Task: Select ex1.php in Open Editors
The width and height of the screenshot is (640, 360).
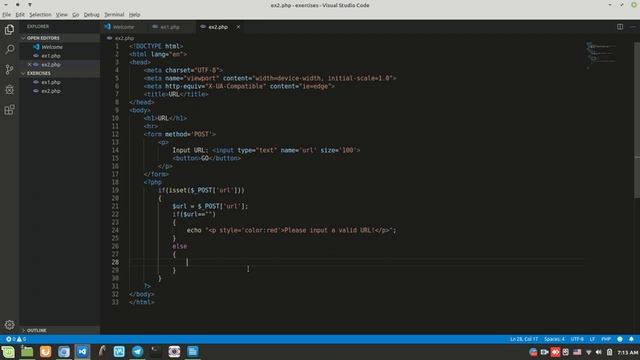Action: pos(60,56)
